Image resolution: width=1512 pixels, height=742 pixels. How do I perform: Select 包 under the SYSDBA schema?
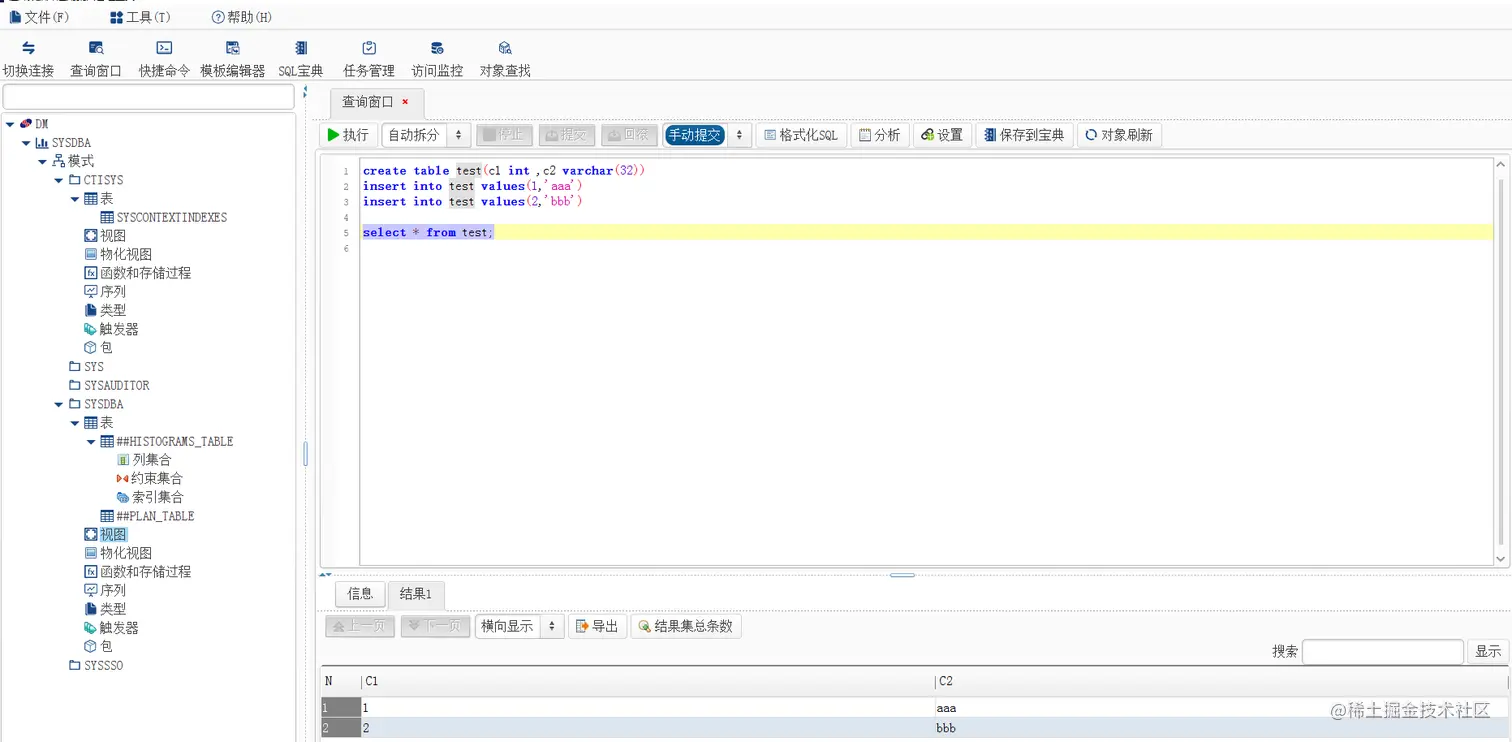98,646
